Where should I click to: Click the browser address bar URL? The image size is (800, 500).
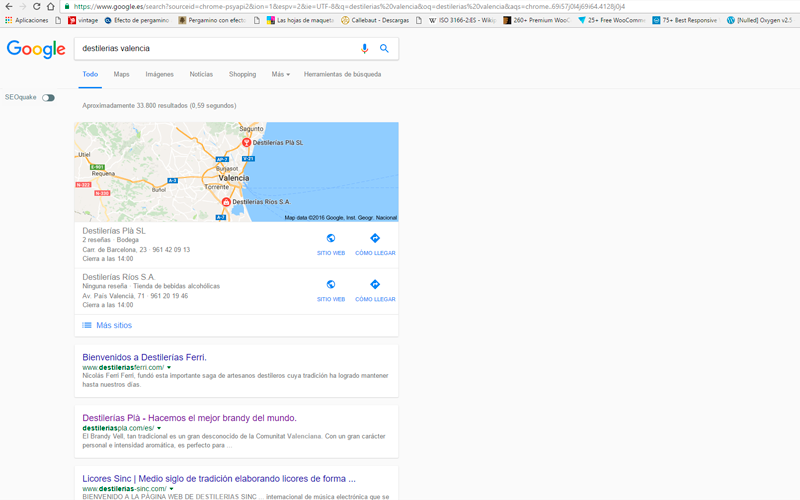[x=349, y=7]
